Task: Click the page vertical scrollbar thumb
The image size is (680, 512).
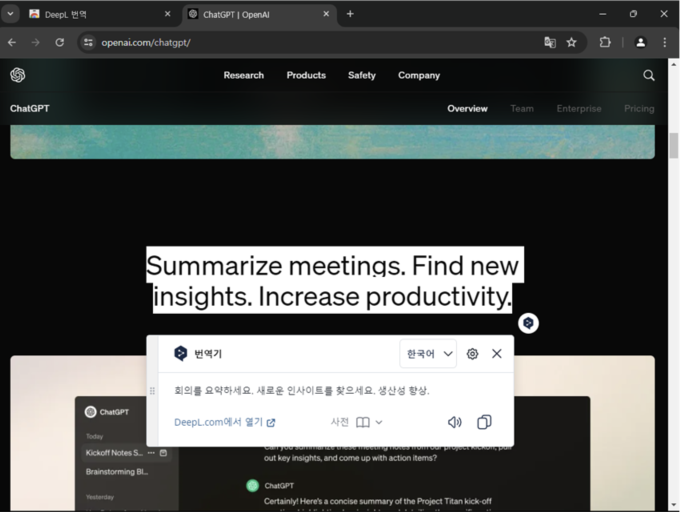Action: tap(673, 146)
